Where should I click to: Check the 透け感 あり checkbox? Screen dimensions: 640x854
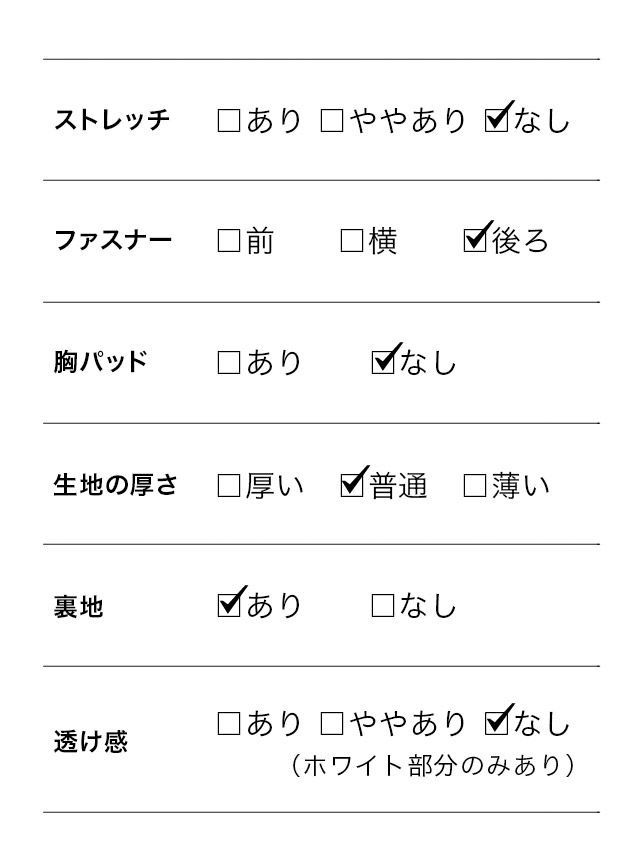point(229,724)
